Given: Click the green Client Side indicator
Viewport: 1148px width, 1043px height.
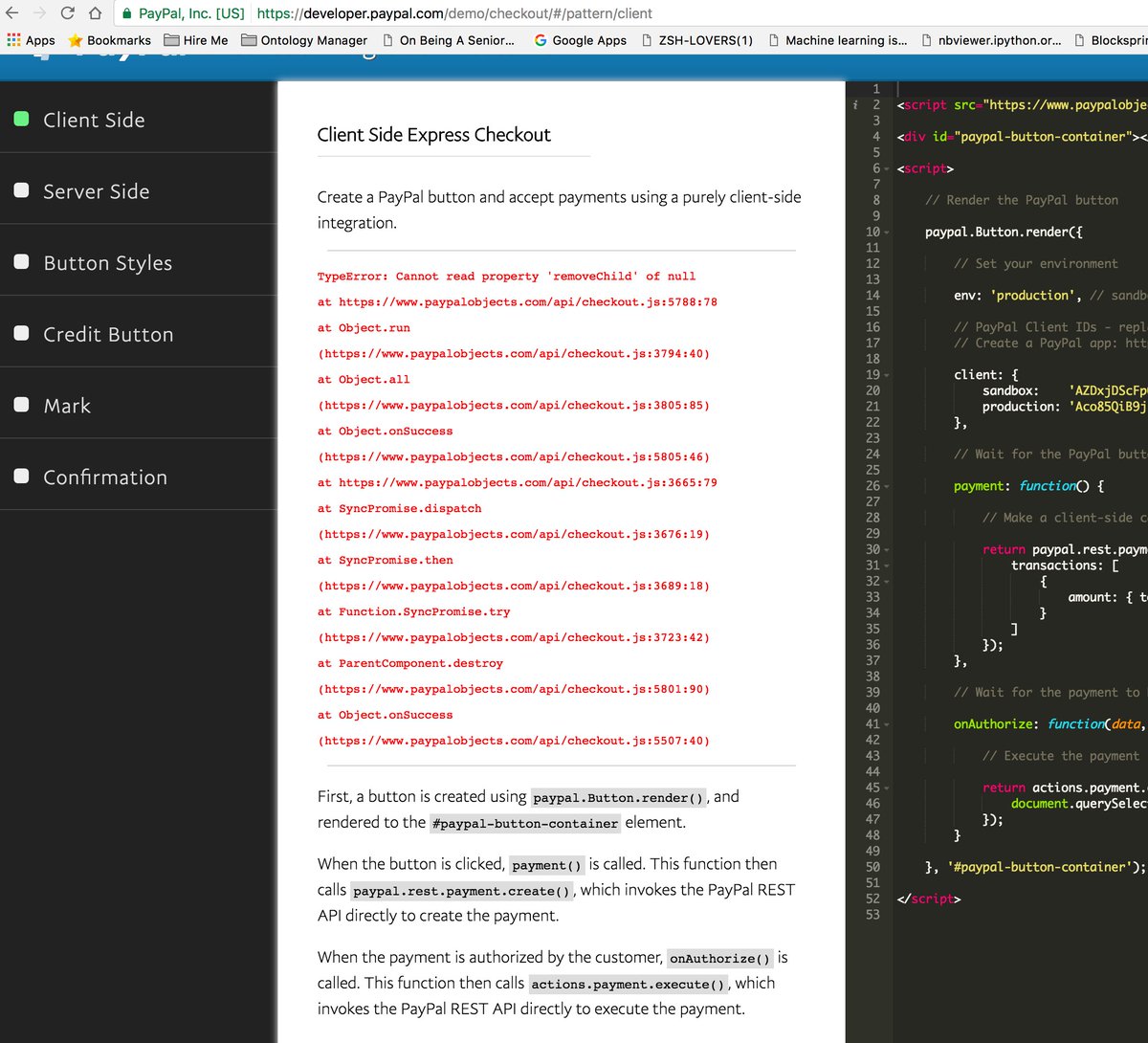Looking at the screenshot, I should click(x=21, y=120).
